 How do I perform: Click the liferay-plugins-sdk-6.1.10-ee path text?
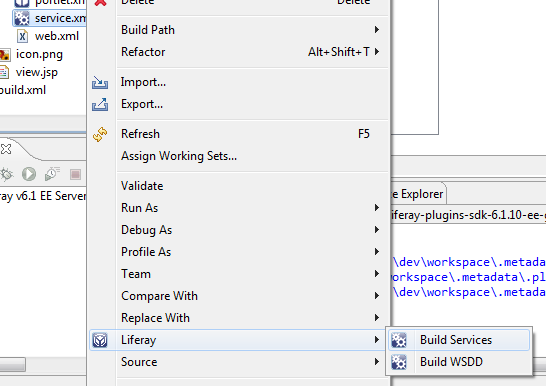point(468,215)
